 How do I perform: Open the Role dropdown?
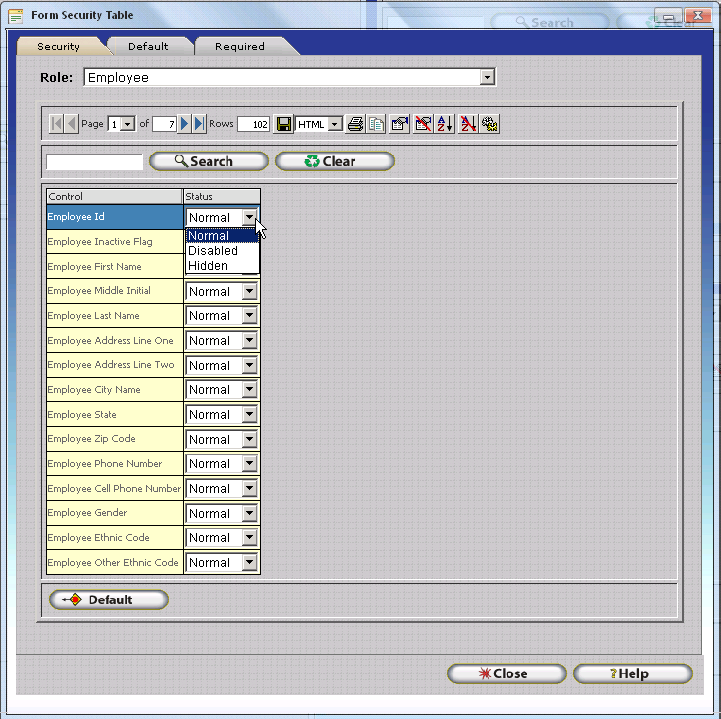[487, 77]
